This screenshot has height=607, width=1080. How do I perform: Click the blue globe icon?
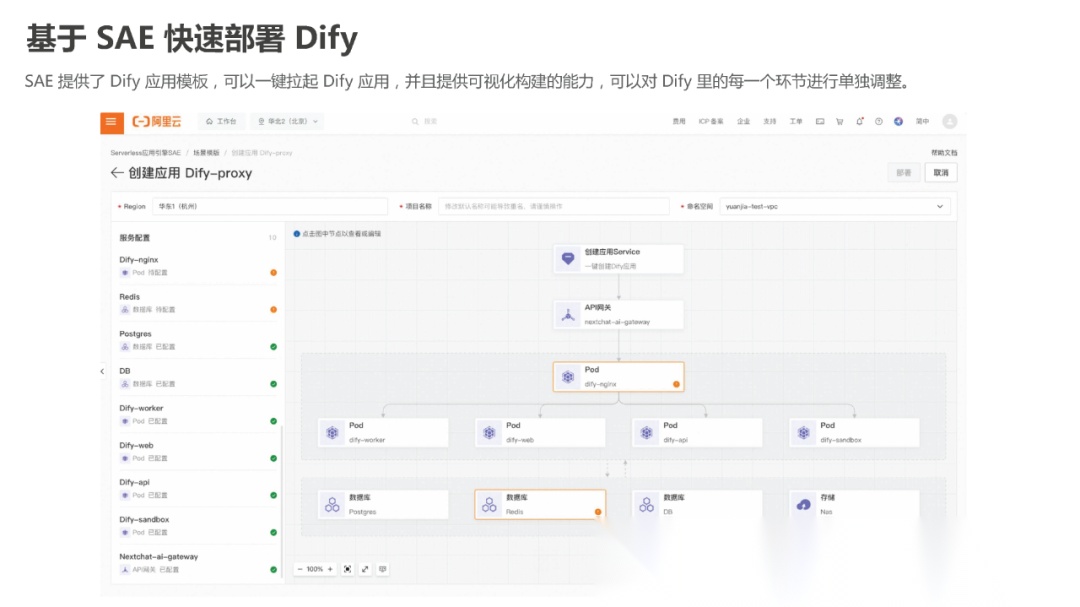[x=898, y=121]
